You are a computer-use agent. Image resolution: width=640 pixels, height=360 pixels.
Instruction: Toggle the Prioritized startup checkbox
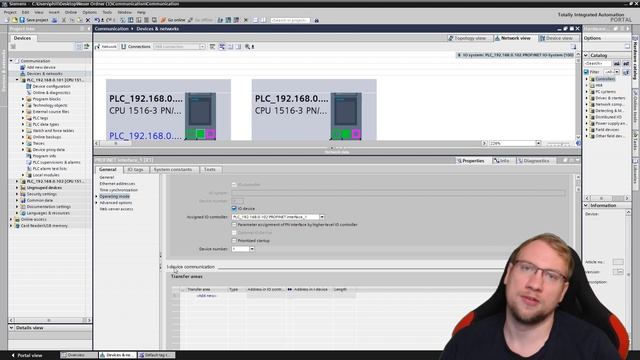pyautogui.click(x=234, y=241)
